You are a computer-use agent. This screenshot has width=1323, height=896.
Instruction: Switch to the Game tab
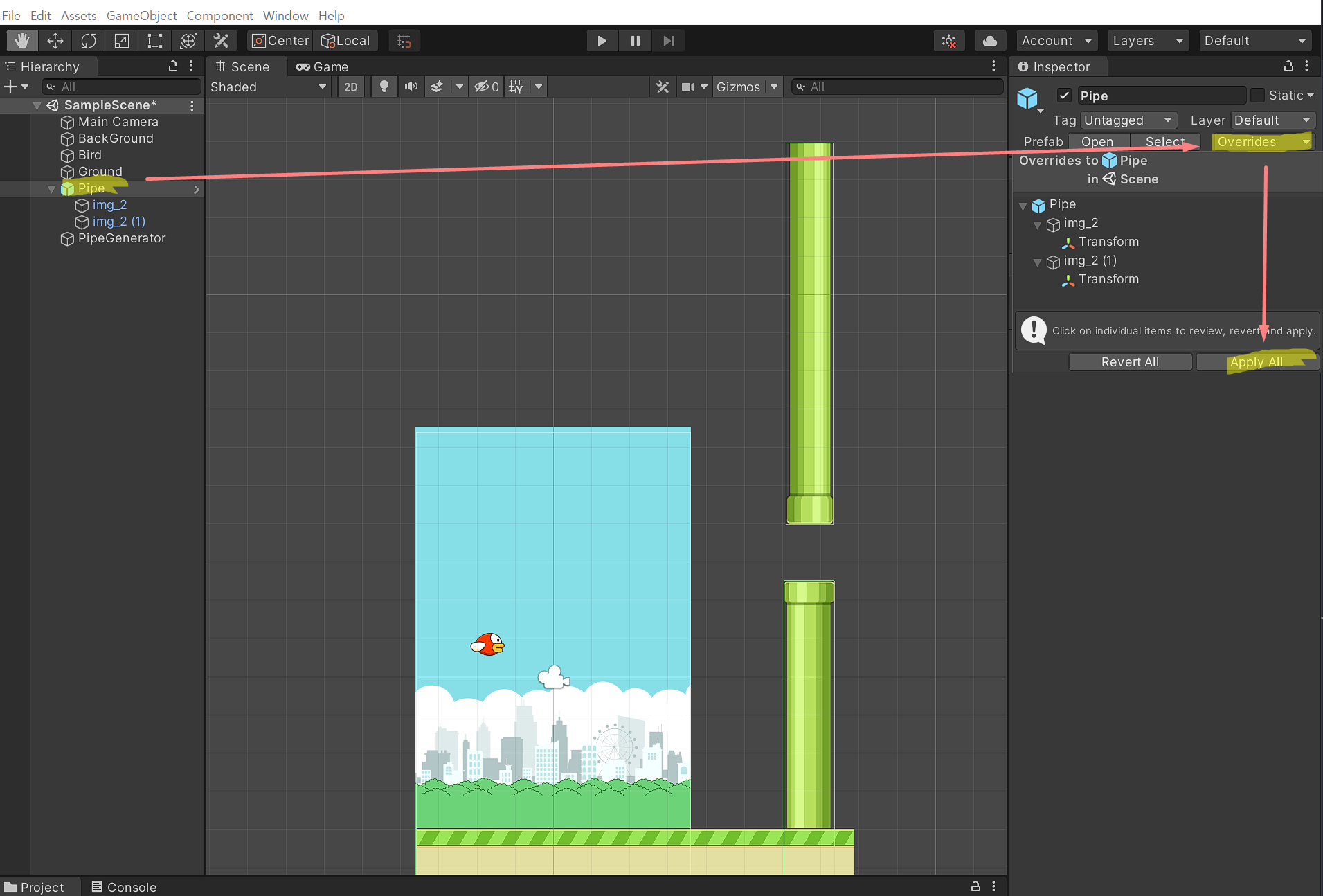tap(323, 67)
